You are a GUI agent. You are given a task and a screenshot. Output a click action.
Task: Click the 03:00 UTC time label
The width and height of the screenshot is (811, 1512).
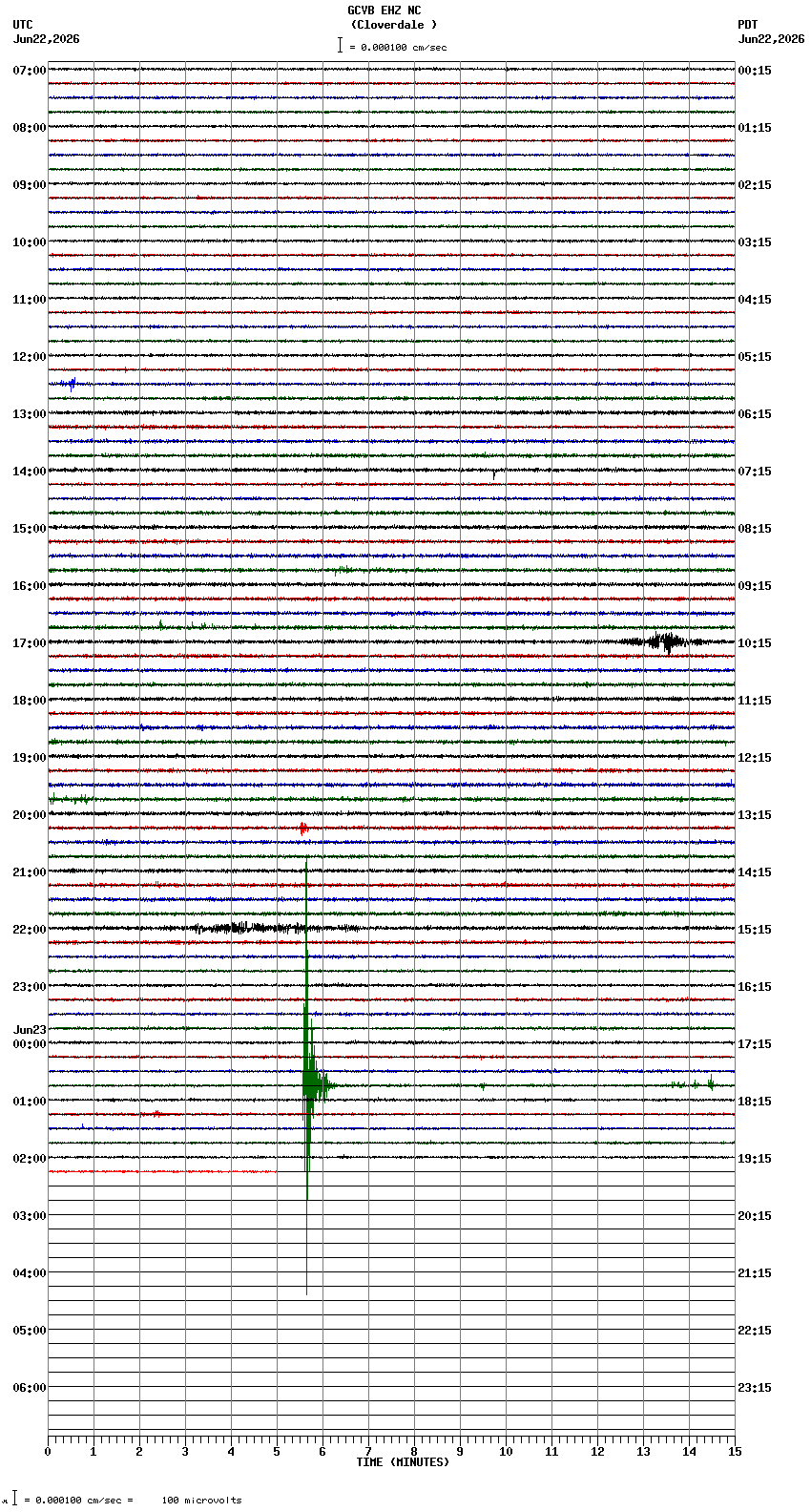(30, 1216)
